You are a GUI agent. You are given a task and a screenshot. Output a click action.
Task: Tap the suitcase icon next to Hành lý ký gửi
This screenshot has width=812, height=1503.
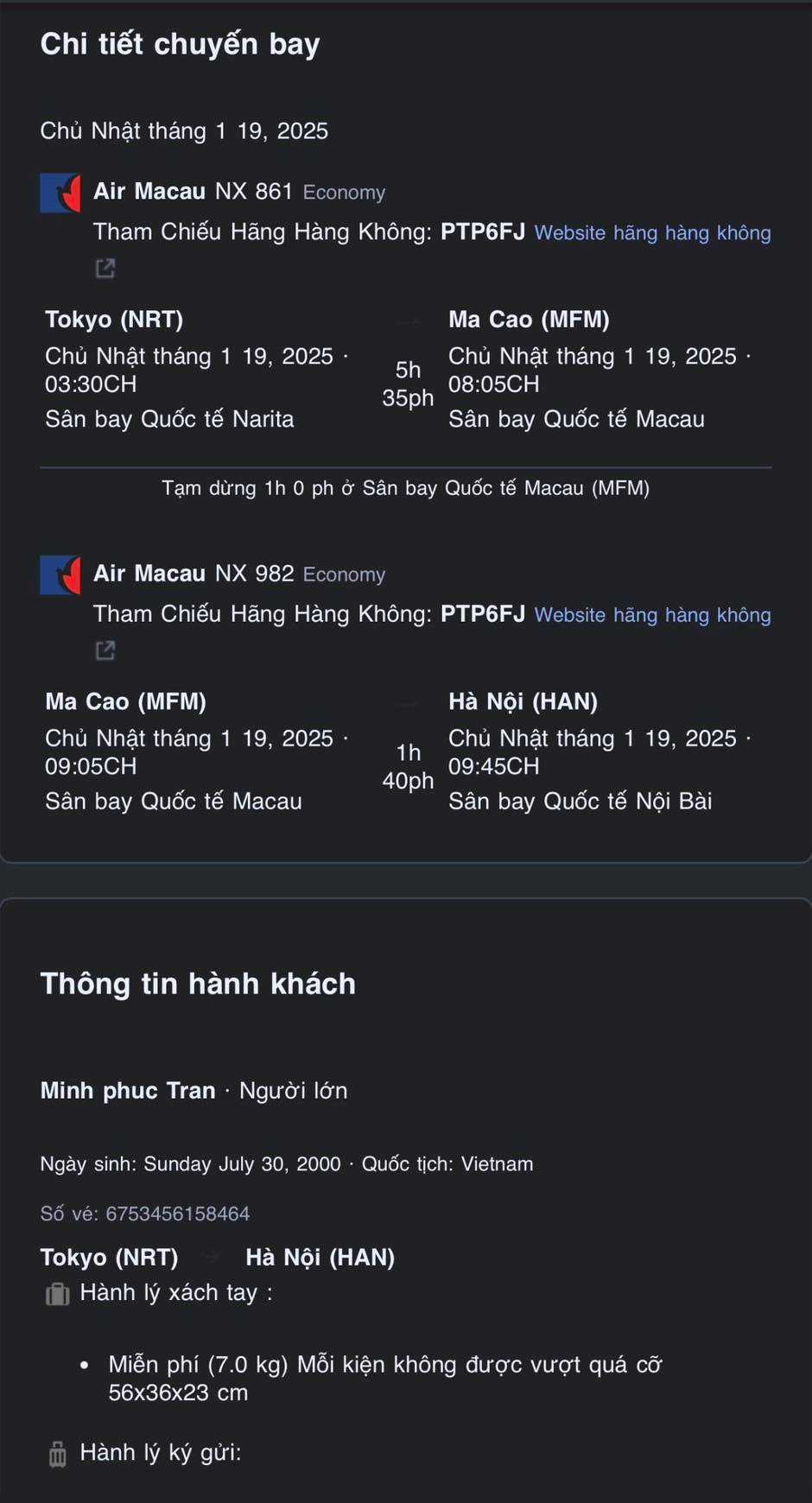coord(57,1454)
